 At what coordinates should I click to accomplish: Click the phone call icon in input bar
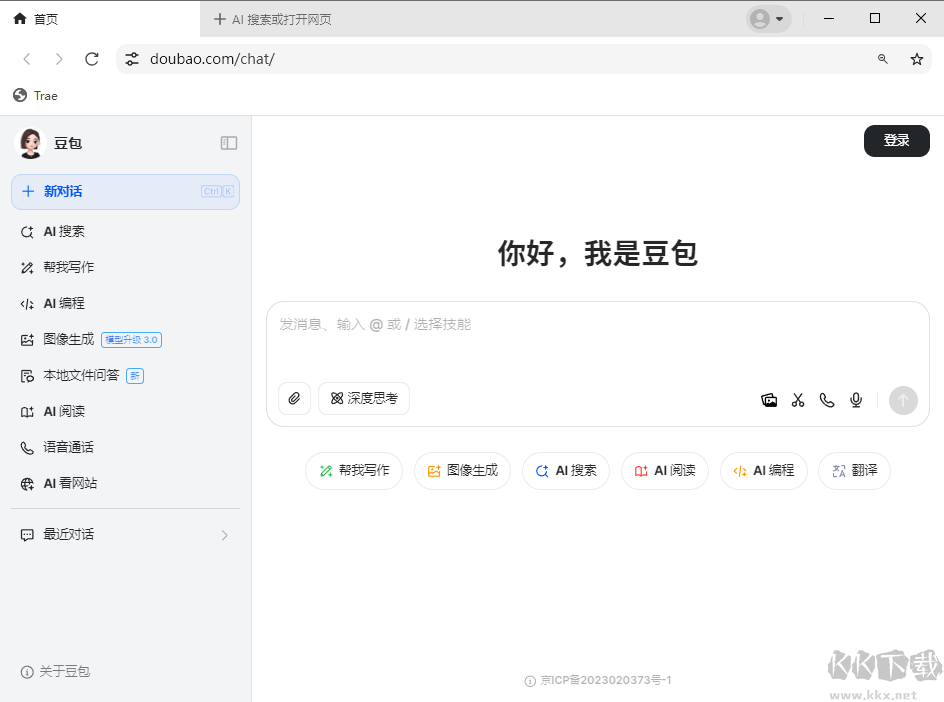827,400
